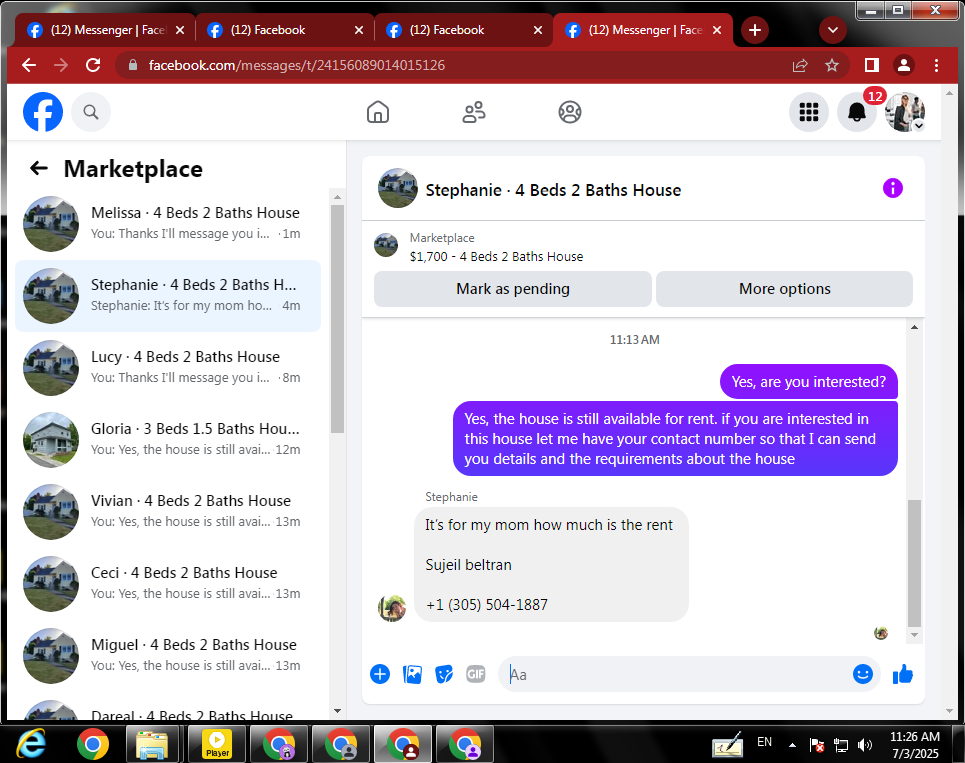965x763 pixels.
Task: Click the EN language indicator
Action: click(764, 742)
